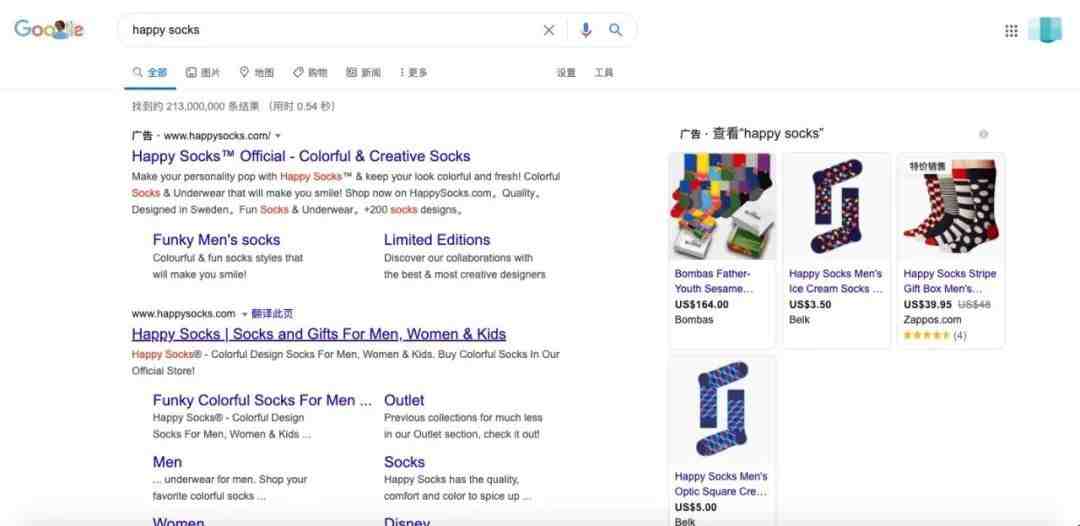Open the 更多 menu
The width and height of the screenshot is (1080, 526).
(414, 72)
